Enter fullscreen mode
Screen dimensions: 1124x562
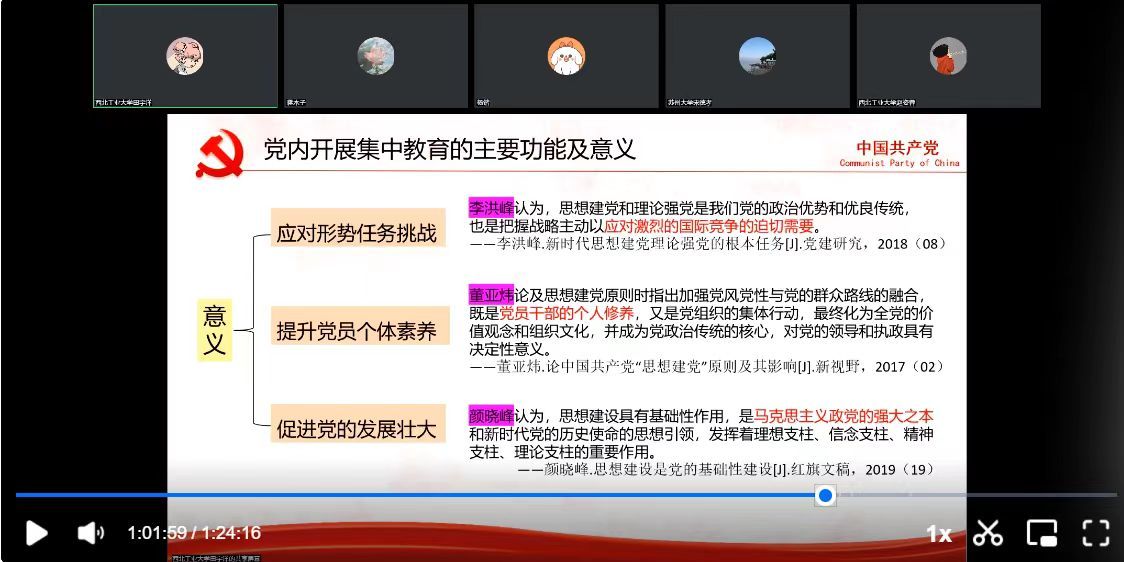(x=1096, y=533)
